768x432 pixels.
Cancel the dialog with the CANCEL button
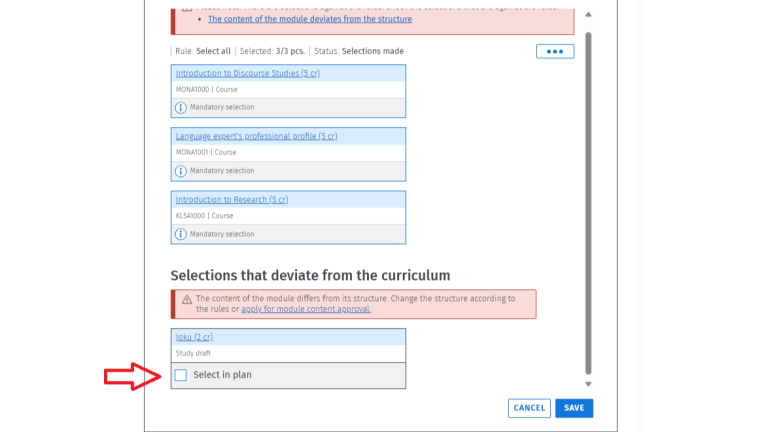click(529, 408)
